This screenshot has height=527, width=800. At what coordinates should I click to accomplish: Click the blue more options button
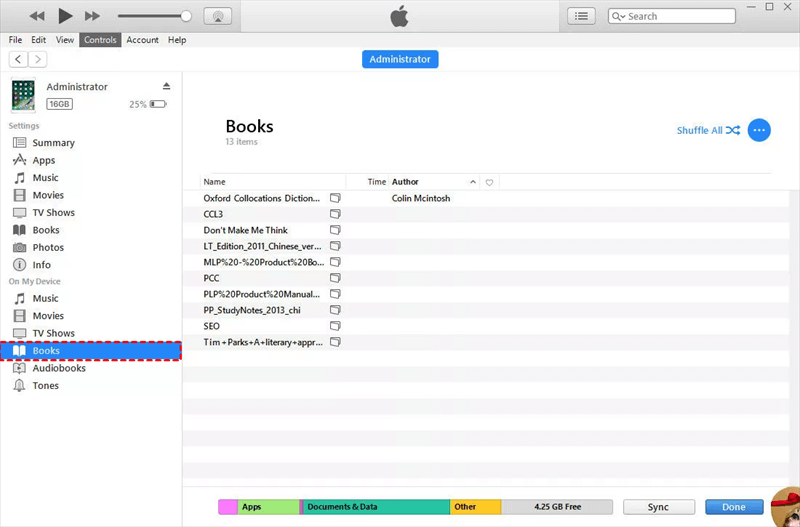click(759, 130)
